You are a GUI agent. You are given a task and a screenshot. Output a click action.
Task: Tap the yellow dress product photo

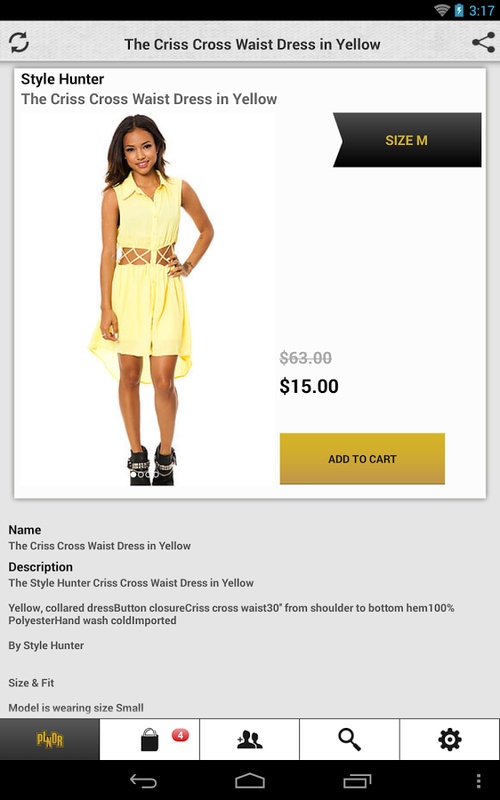(x=148, y=299)
